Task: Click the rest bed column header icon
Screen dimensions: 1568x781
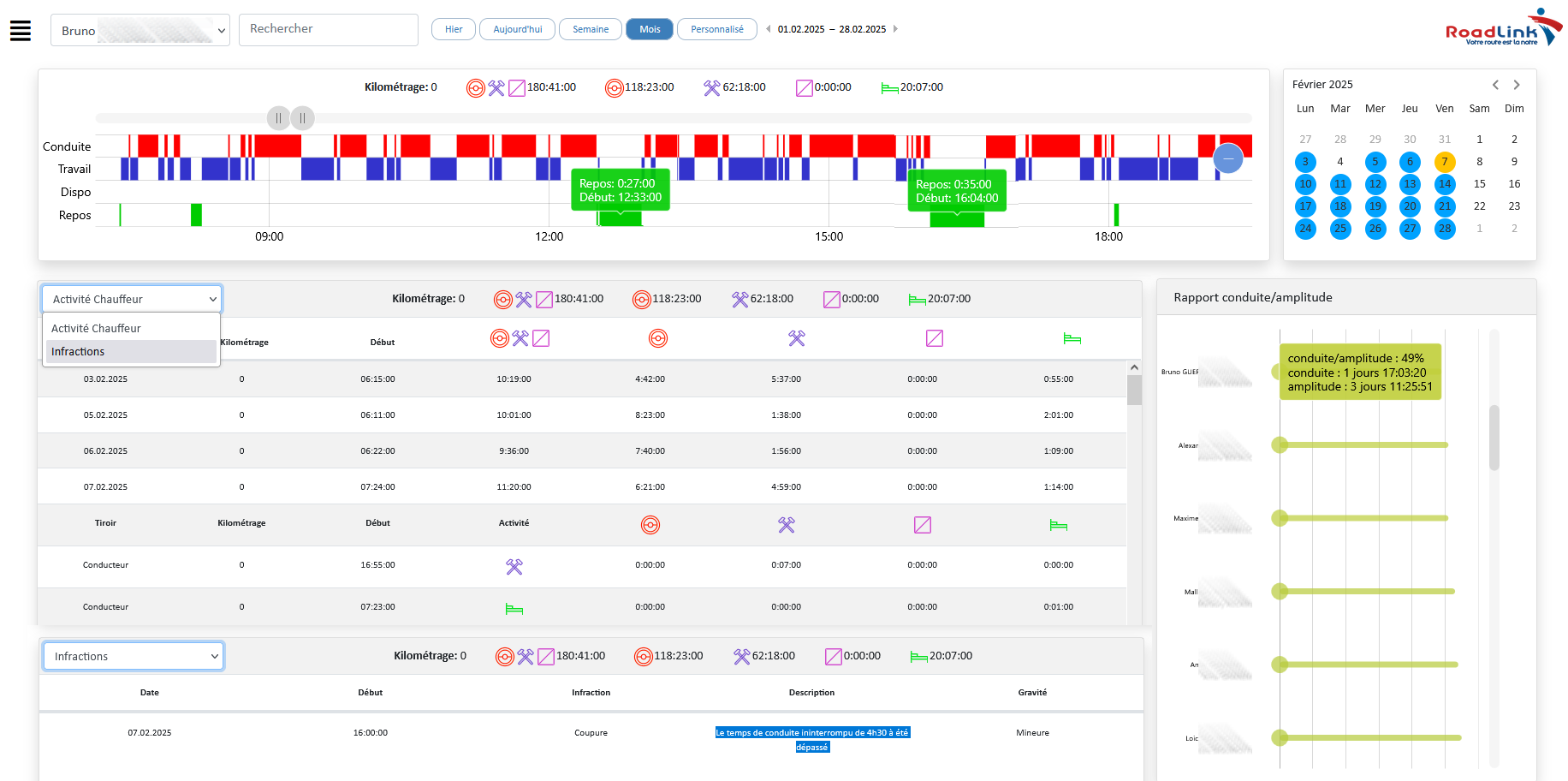Action: [1072, 339]
